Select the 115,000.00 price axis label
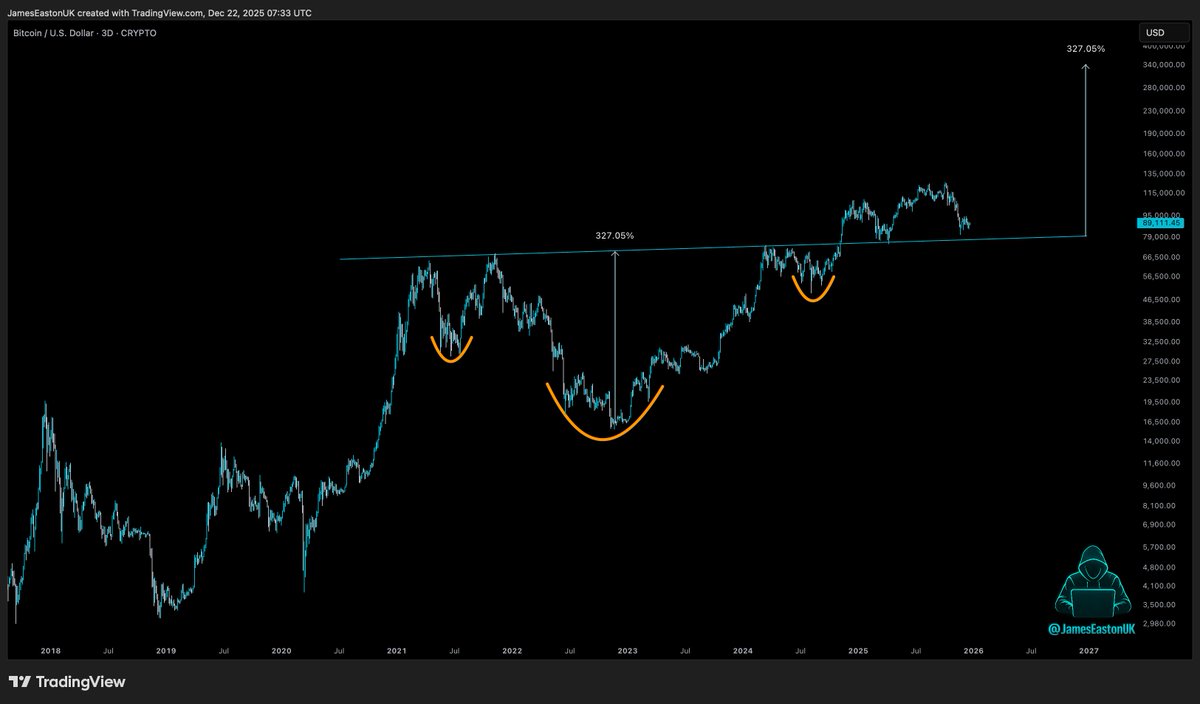This screenshot has width=1200, height=704. pyautogui.click(x=1165, y=193)
